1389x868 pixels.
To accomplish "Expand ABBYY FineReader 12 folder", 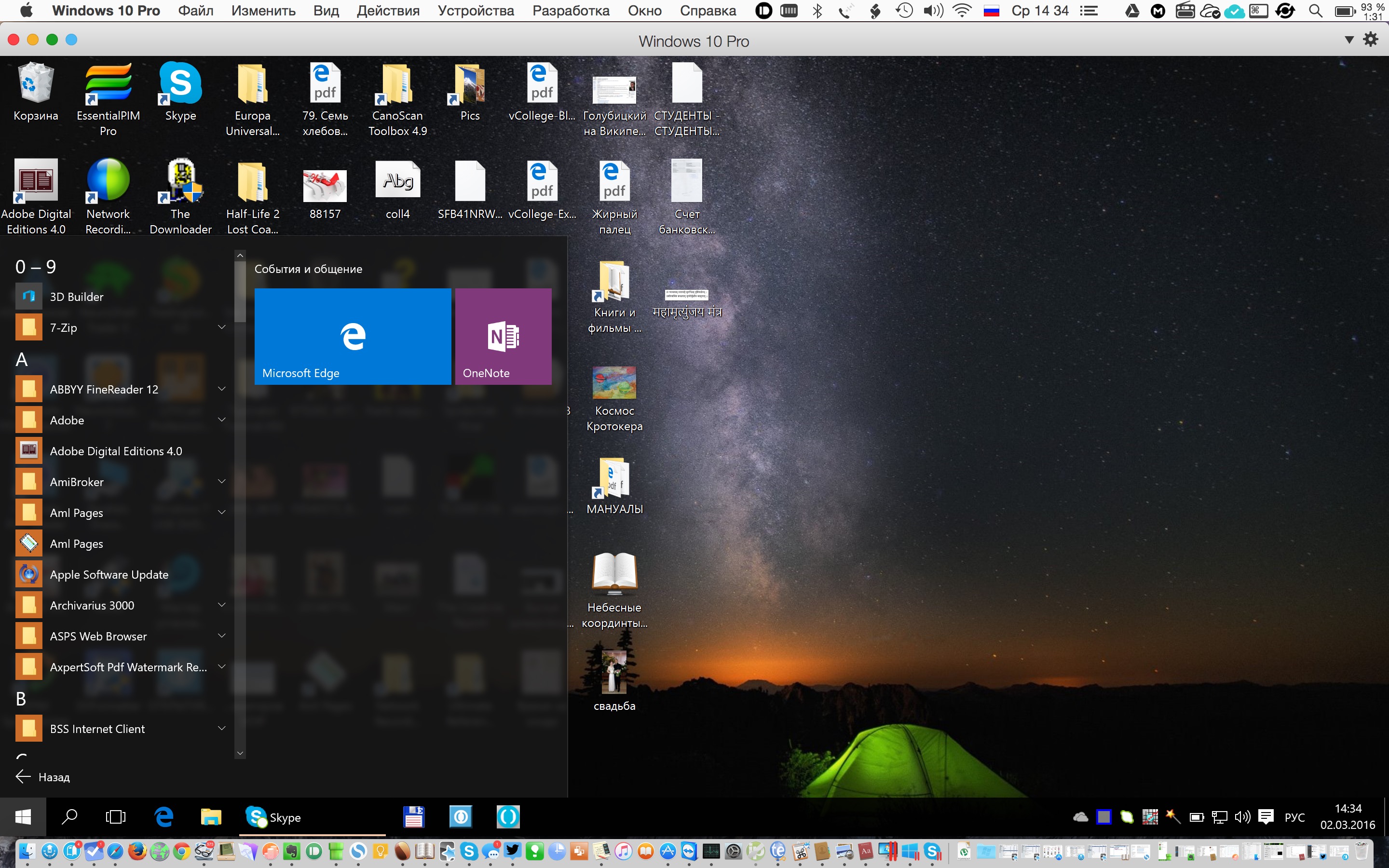I will [x=221, y=389].
